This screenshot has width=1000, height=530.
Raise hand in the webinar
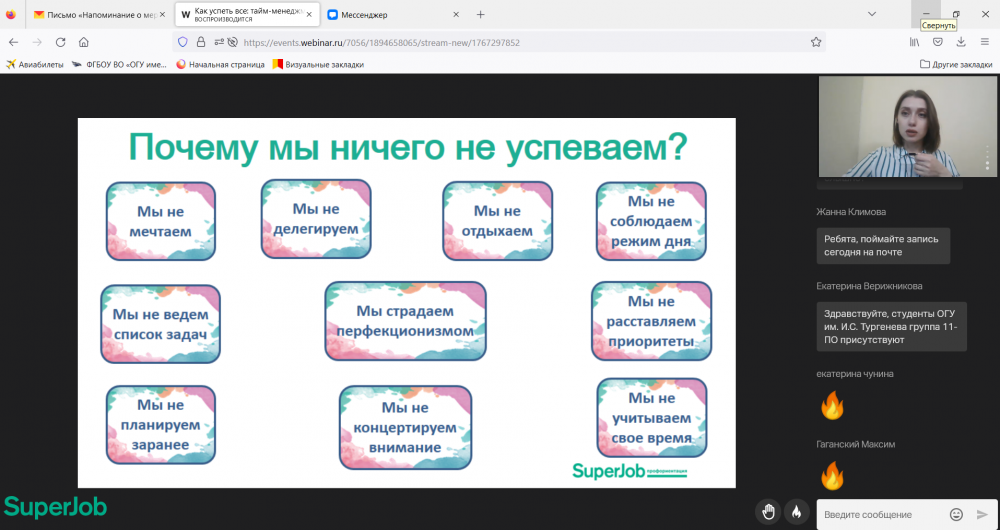[x=768, y=512]
